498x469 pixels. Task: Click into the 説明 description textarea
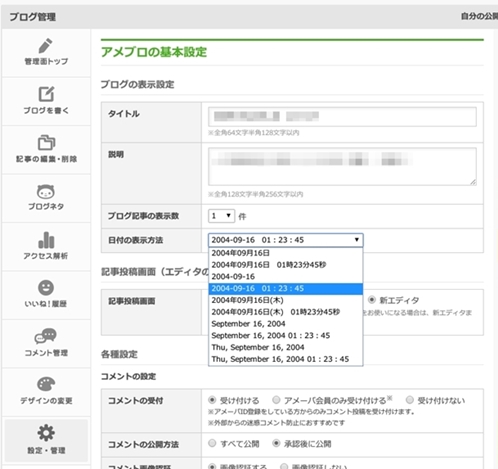(342, 166)
